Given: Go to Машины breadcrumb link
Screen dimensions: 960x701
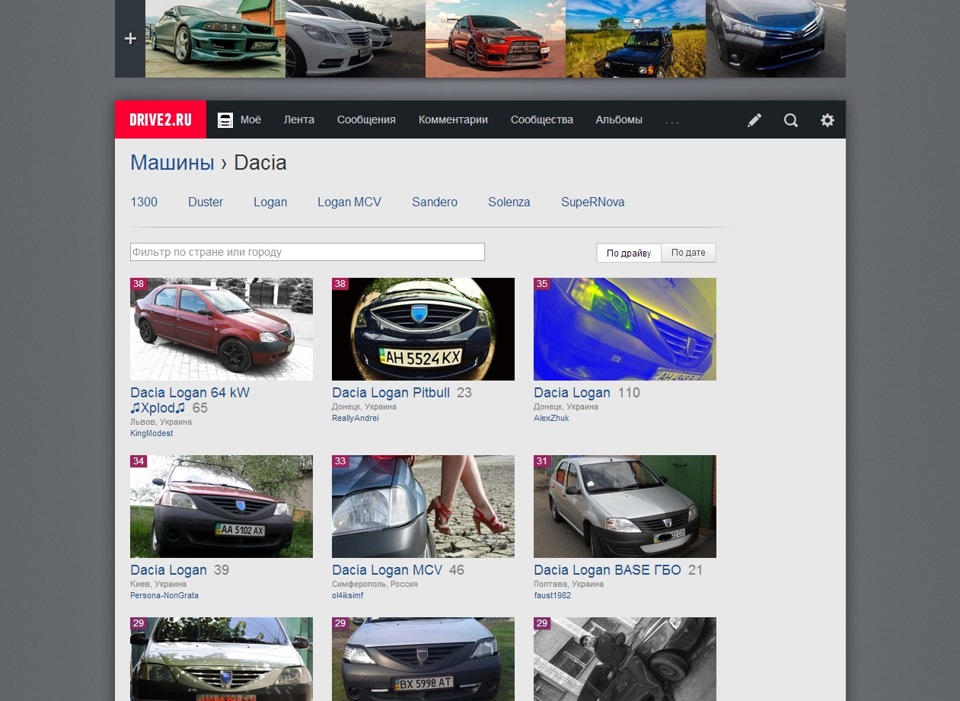Looking at the screenshot, I should [172, 163].
